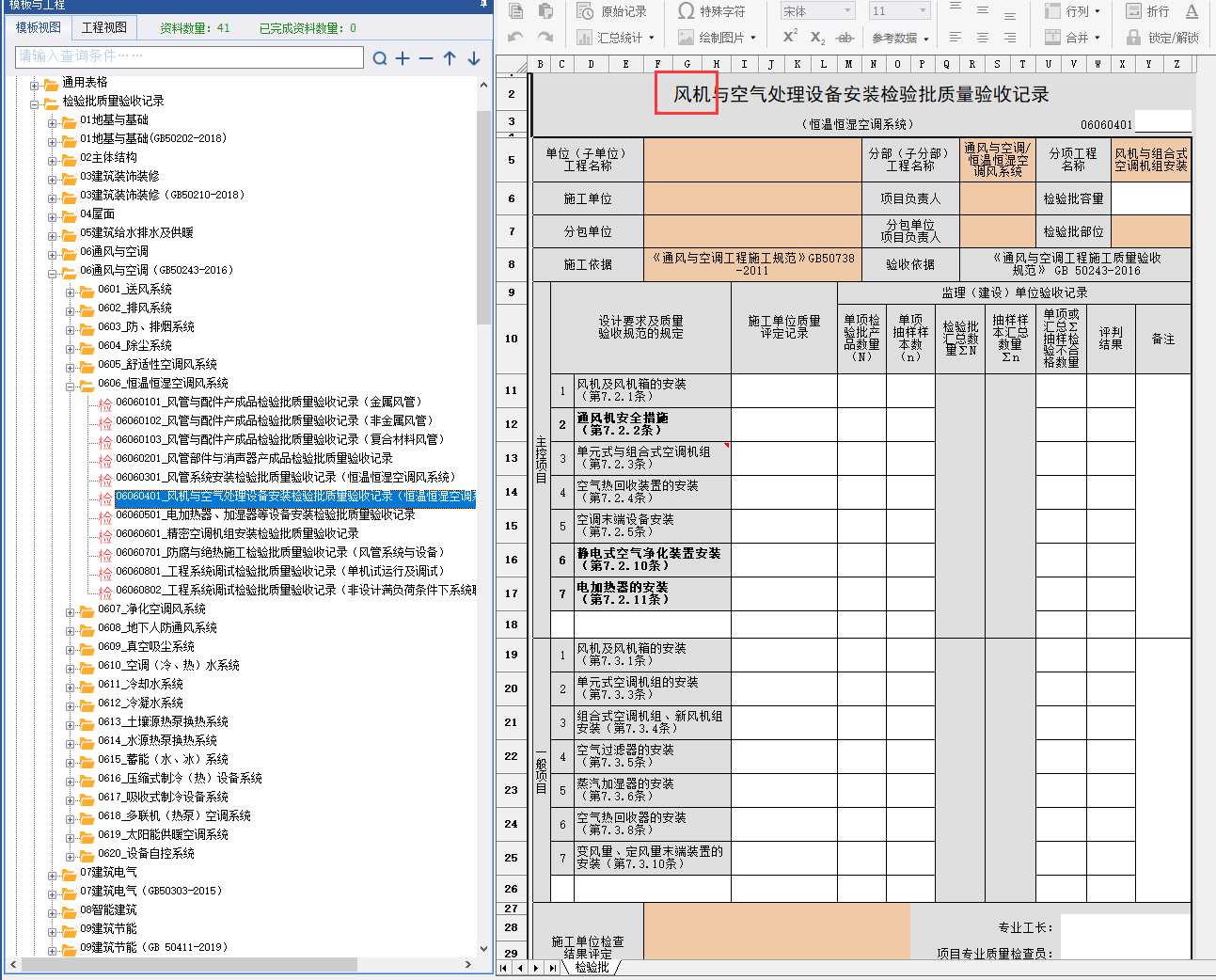Expand the 0601_送风系统 folder
This screenshot has height=980, width=1216.
pyautogui.click(x=71, y=292)
